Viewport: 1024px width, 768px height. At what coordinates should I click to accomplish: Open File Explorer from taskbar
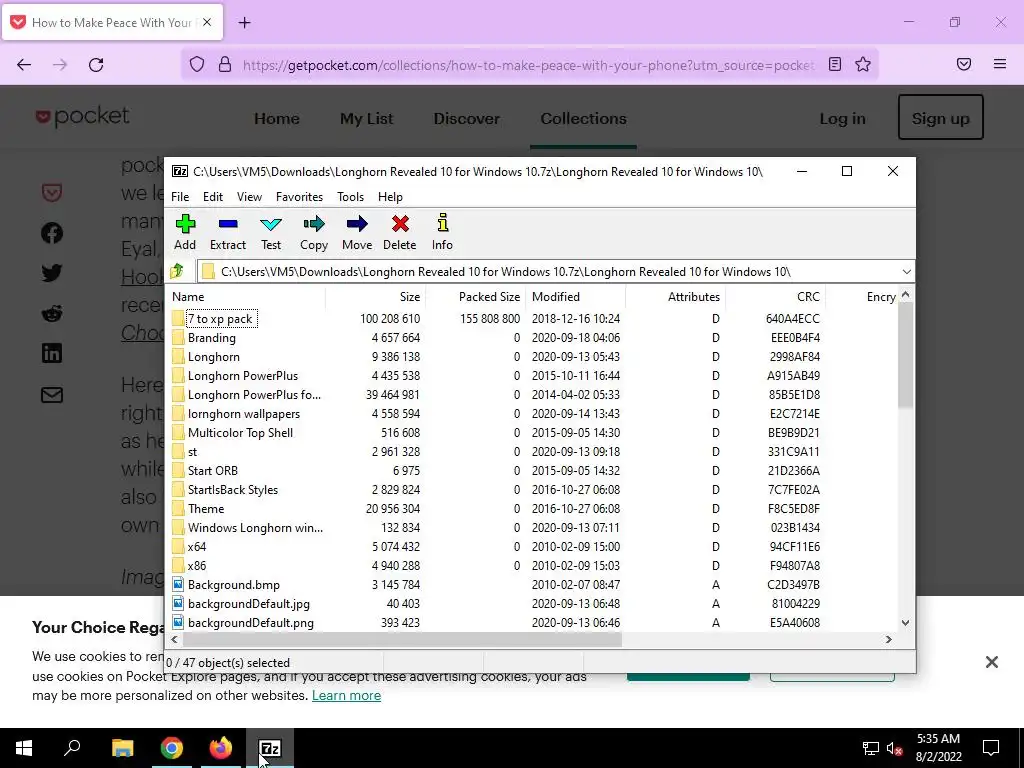click(122, 748)
